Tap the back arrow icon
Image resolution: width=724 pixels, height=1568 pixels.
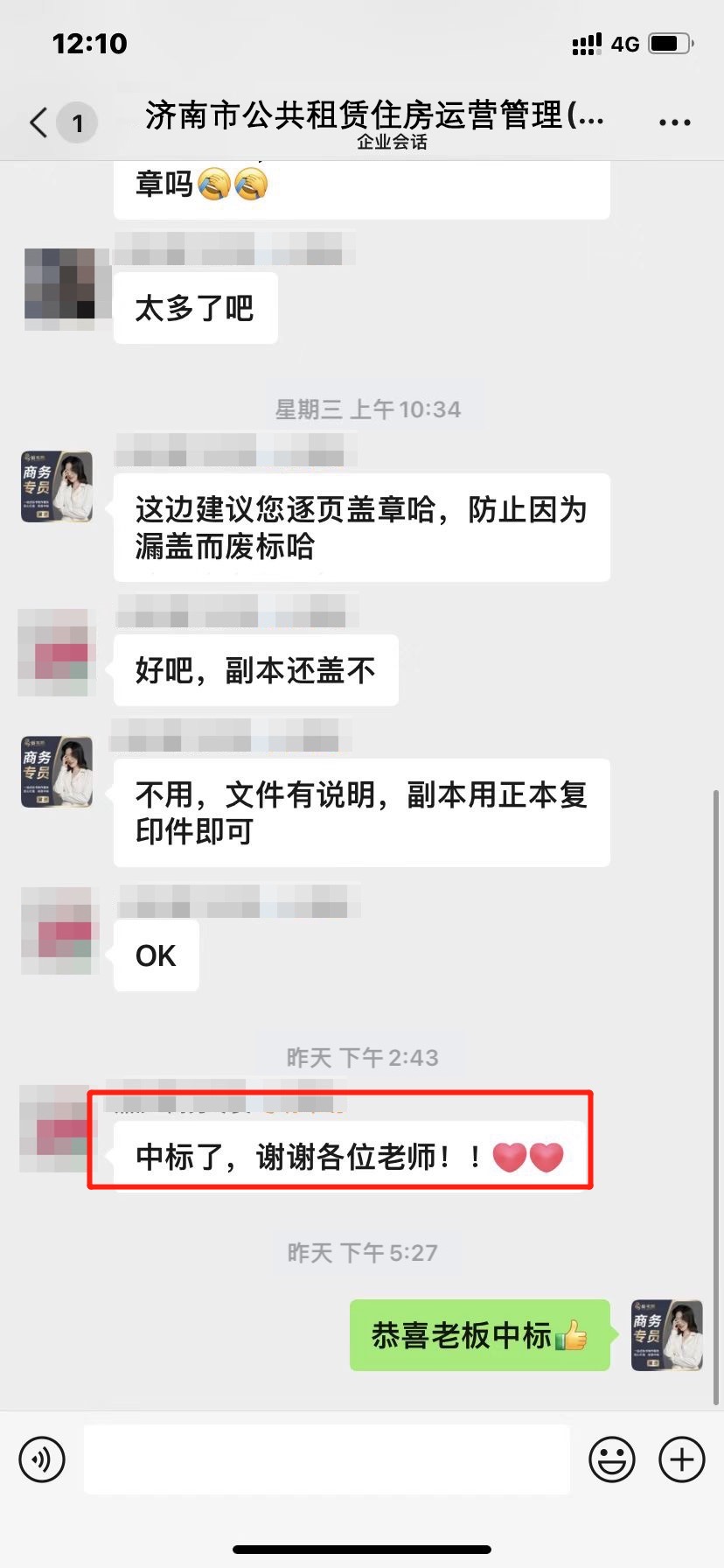coord(38,122)
